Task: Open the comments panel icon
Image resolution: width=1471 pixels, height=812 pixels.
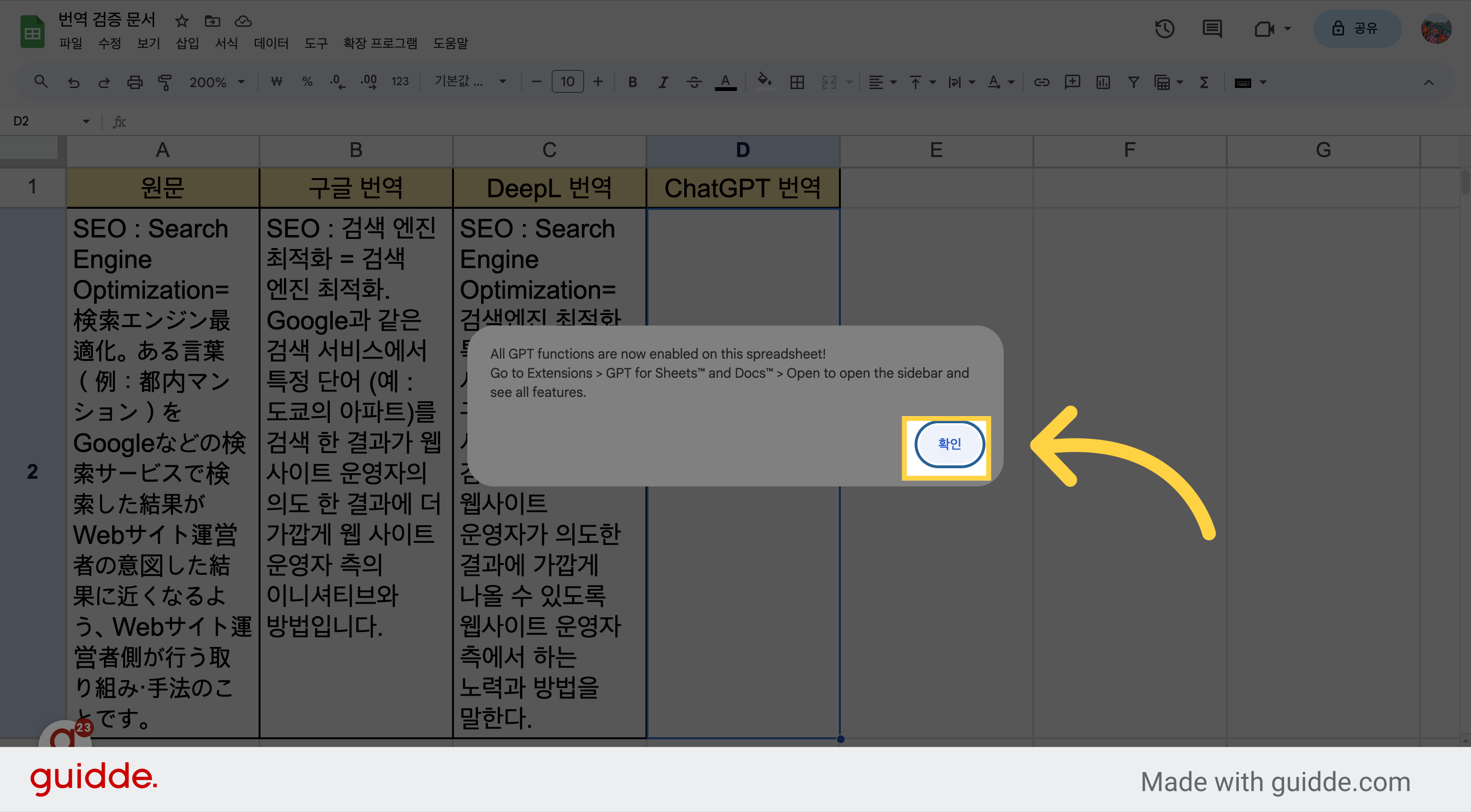Action: pos(1212,29)
